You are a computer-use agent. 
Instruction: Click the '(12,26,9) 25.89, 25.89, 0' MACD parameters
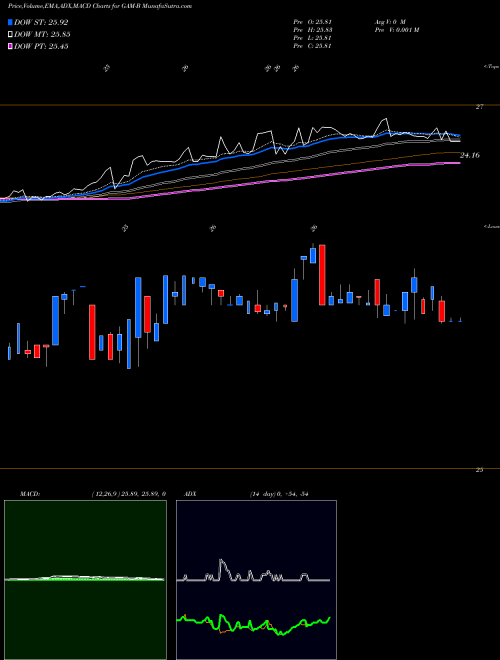(128, 494)
